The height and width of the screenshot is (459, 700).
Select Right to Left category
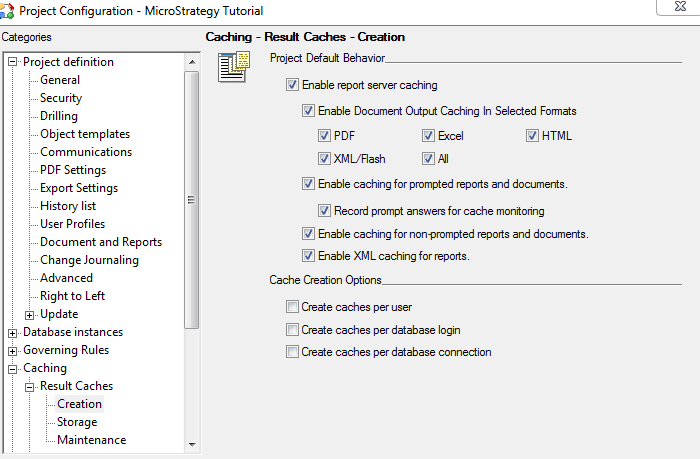(72, 296)
